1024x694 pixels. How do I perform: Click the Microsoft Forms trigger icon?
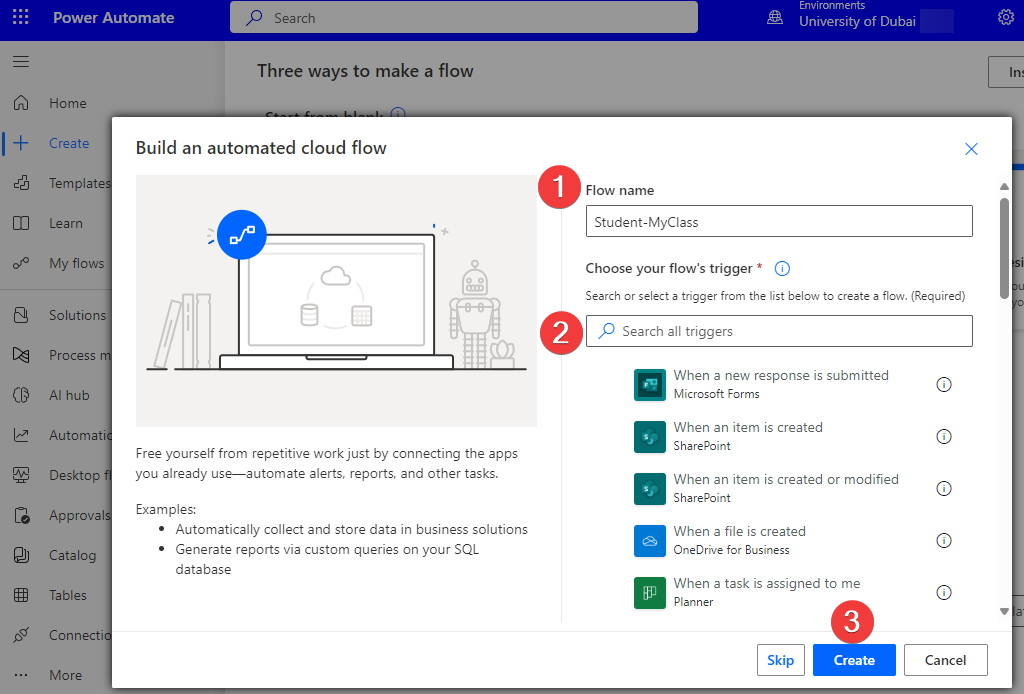650,385
